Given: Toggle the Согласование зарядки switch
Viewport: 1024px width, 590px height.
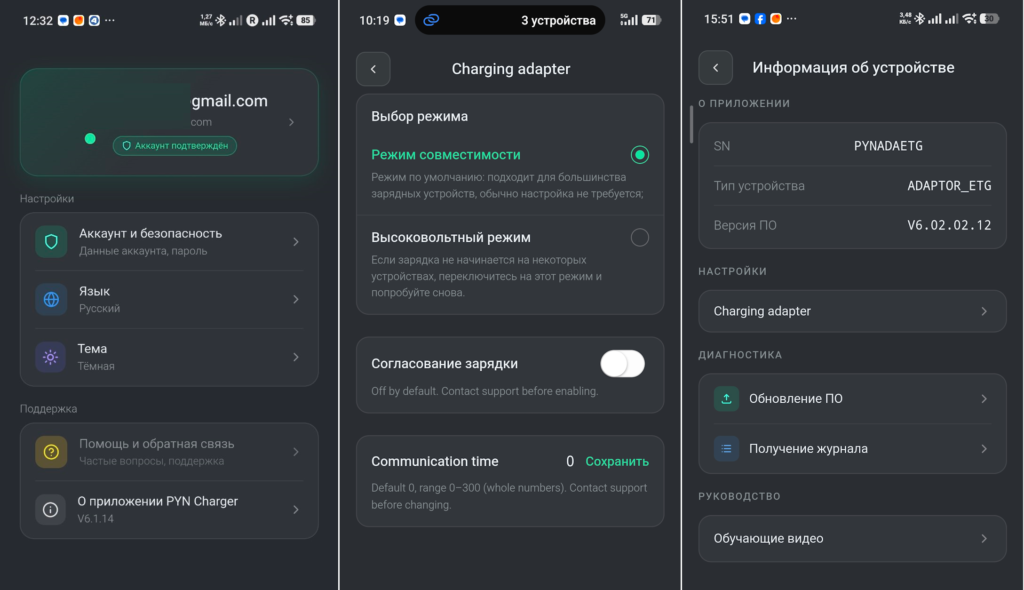Looking at the screenshot, I should pos(622,364).
